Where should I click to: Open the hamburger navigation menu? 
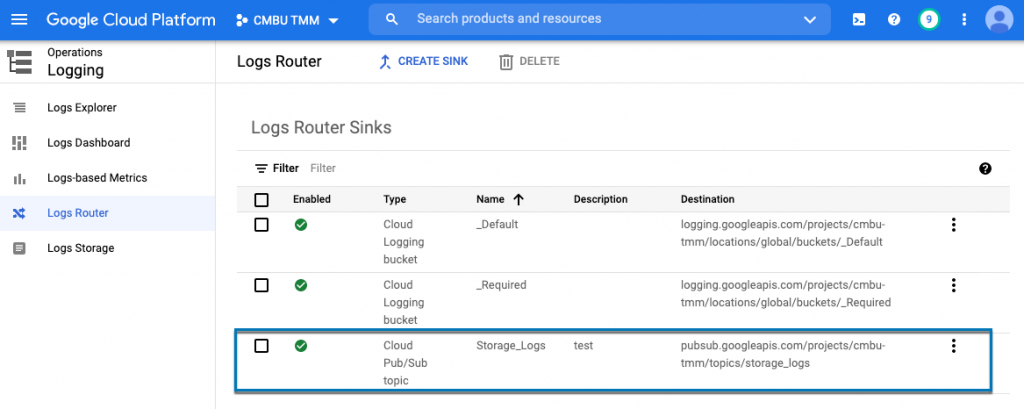(20, 19)
